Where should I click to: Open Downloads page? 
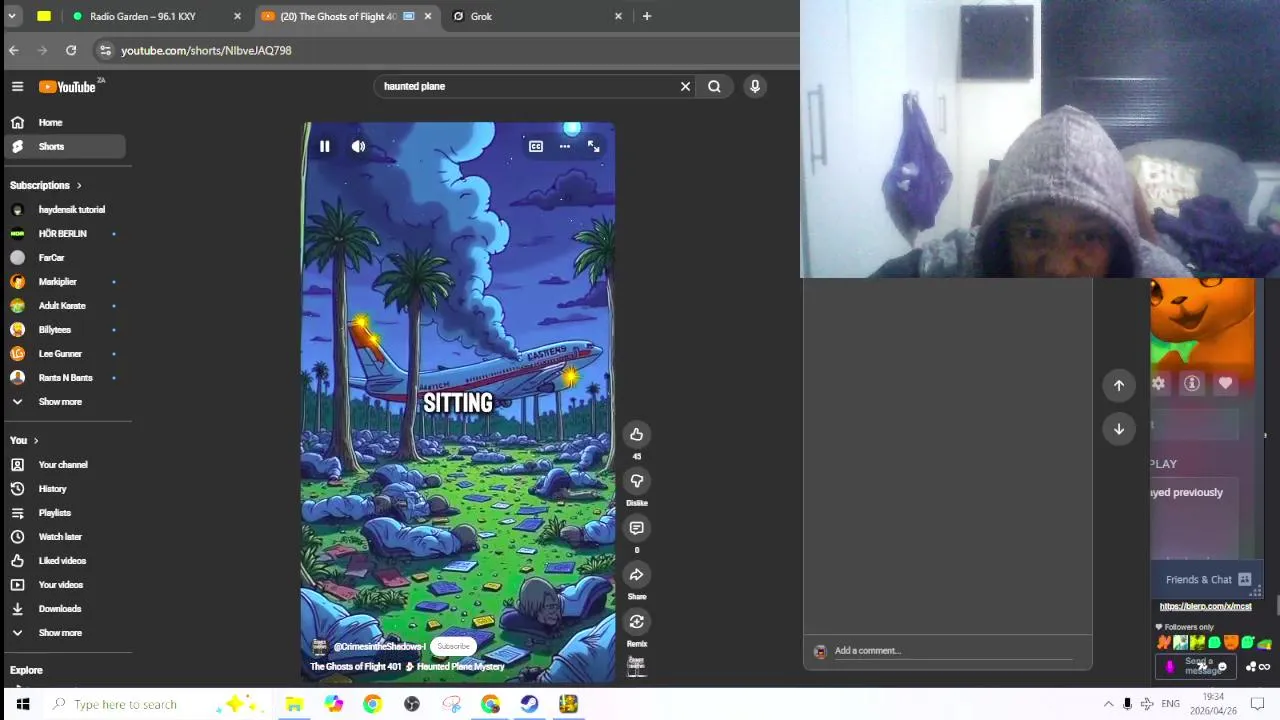click(x=63, y=609)
